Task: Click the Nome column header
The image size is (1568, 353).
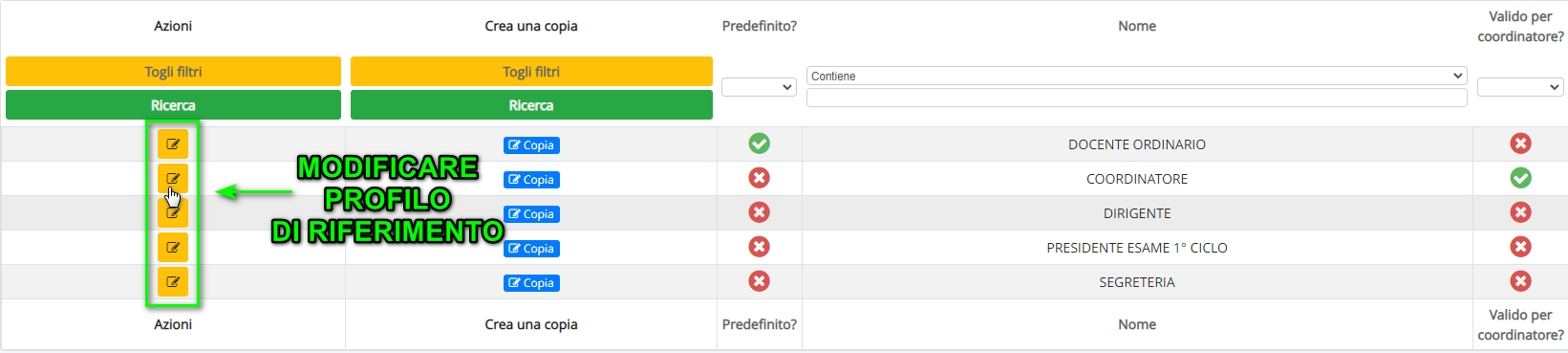Action: click(1137, 26)
